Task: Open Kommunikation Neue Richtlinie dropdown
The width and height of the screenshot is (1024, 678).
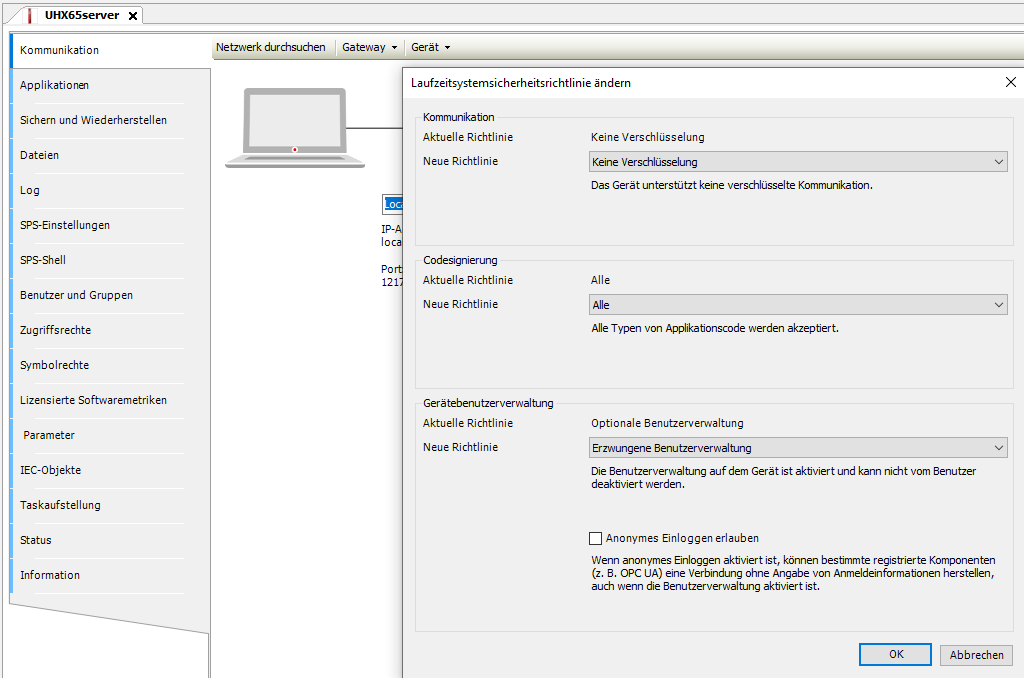Action: [797, 162]
